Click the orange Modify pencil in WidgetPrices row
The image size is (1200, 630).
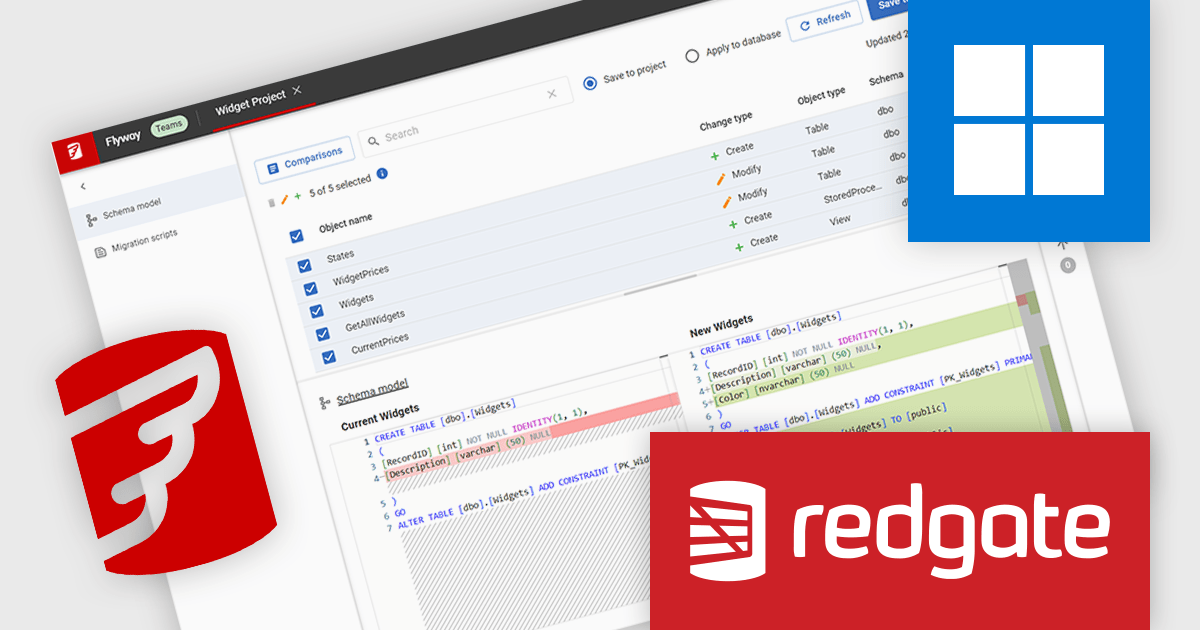click(721, 179)
